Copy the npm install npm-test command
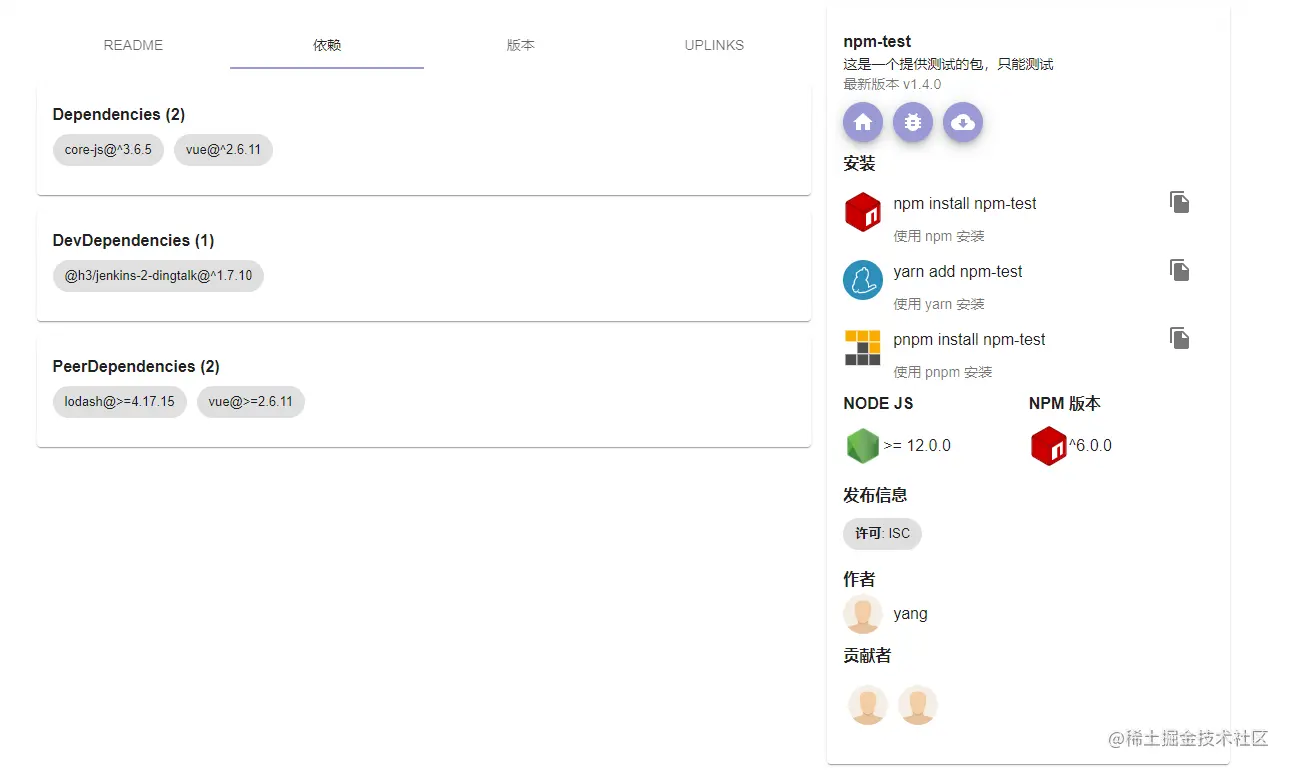Viewport: 1290px width, 770px height. click(x=1179, y=201)
